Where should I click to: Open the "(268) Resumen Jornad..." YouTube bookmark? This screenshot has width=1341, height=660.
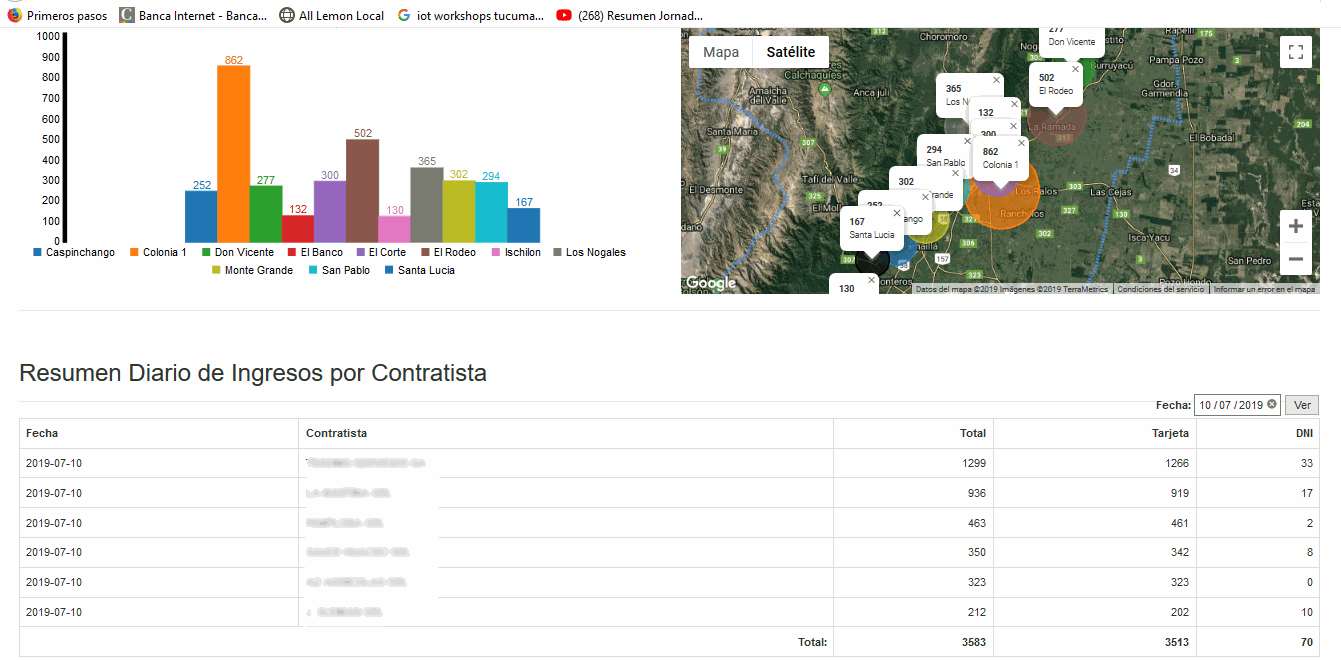point(632,15)
